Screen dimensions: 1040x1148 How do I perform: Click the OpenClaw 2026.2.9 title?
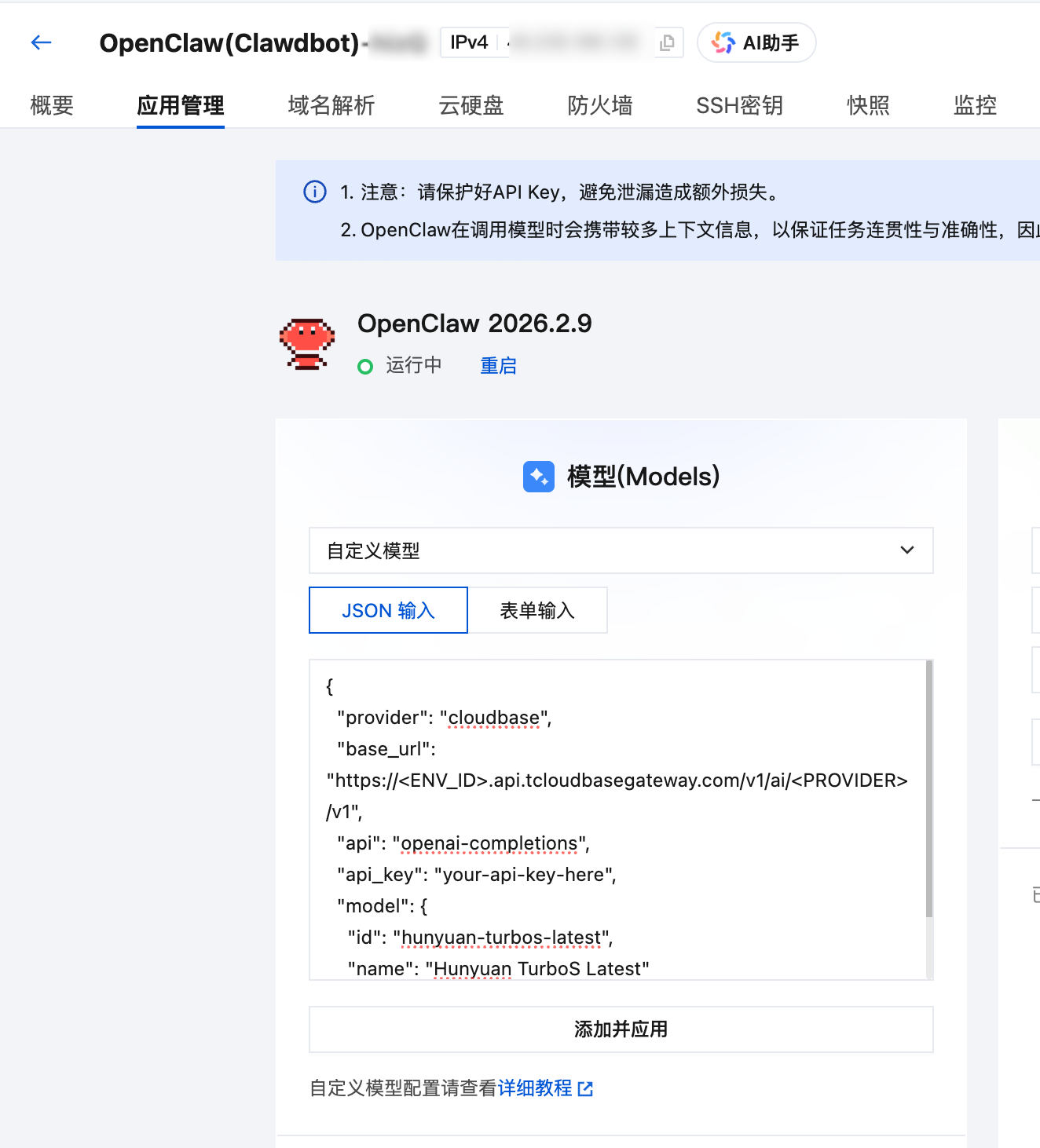click(474, 324)
